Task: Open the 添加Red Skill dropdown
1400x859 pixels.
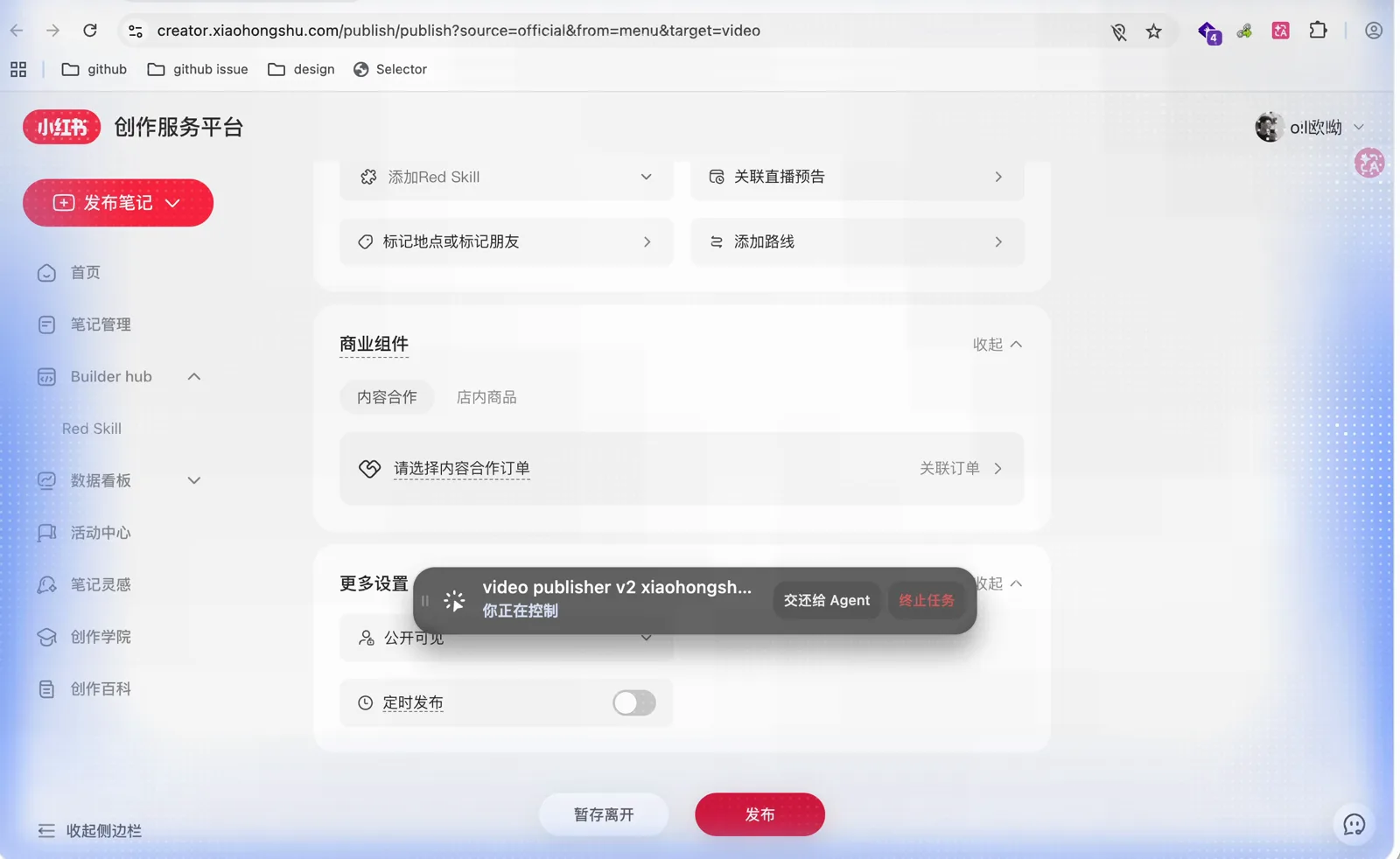Action: click(507, 177)
